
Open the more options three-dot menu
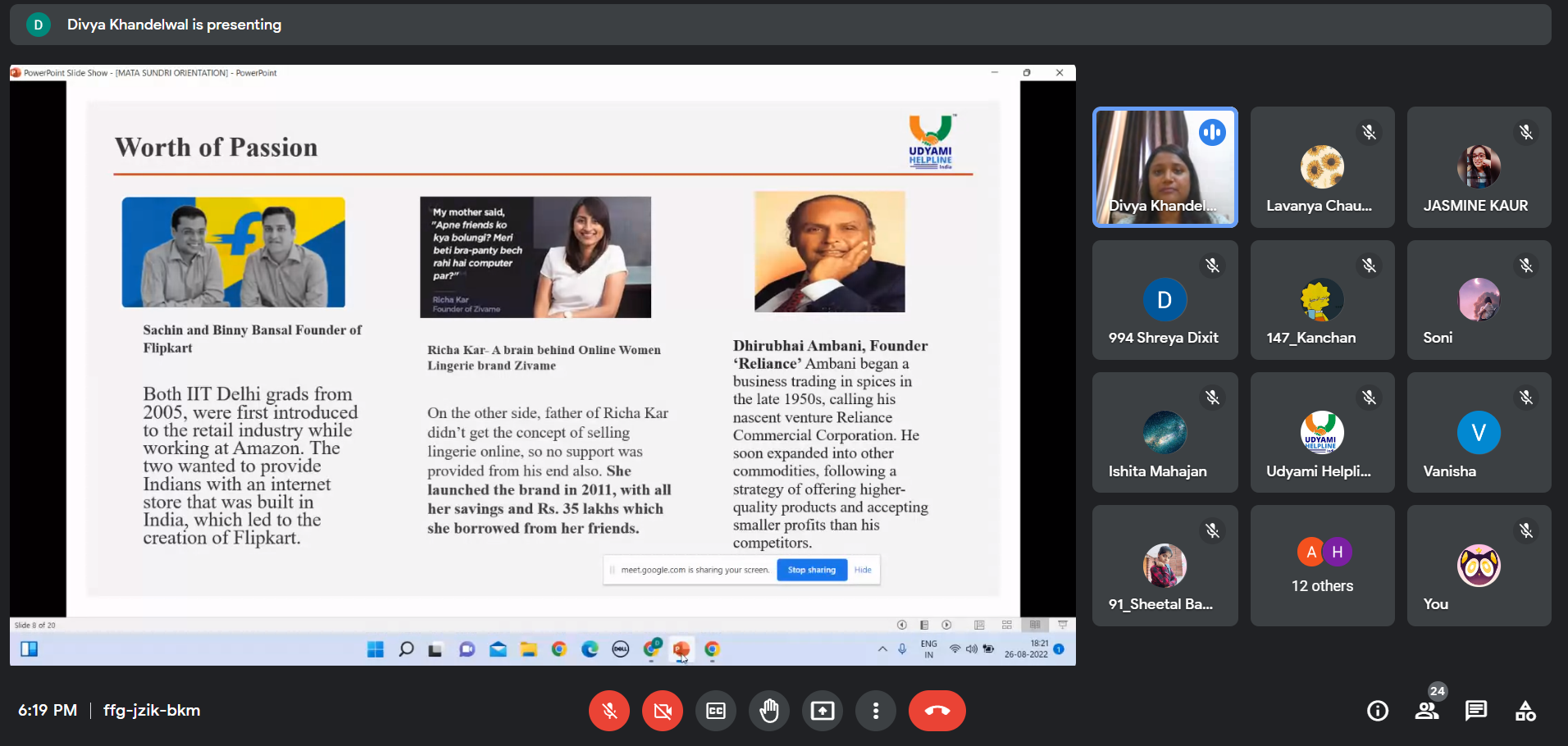[x=876, y=711]
